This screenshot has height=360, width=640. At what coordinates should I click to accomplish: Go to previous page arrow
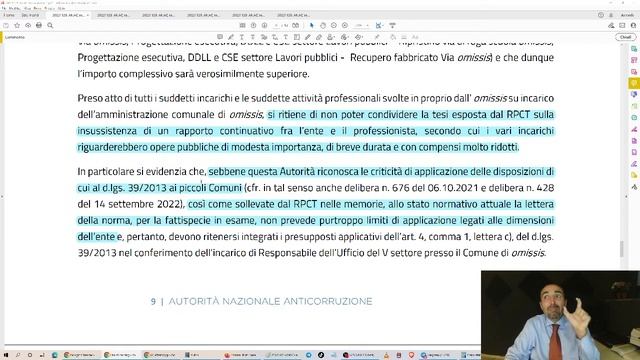click(253, 25)
